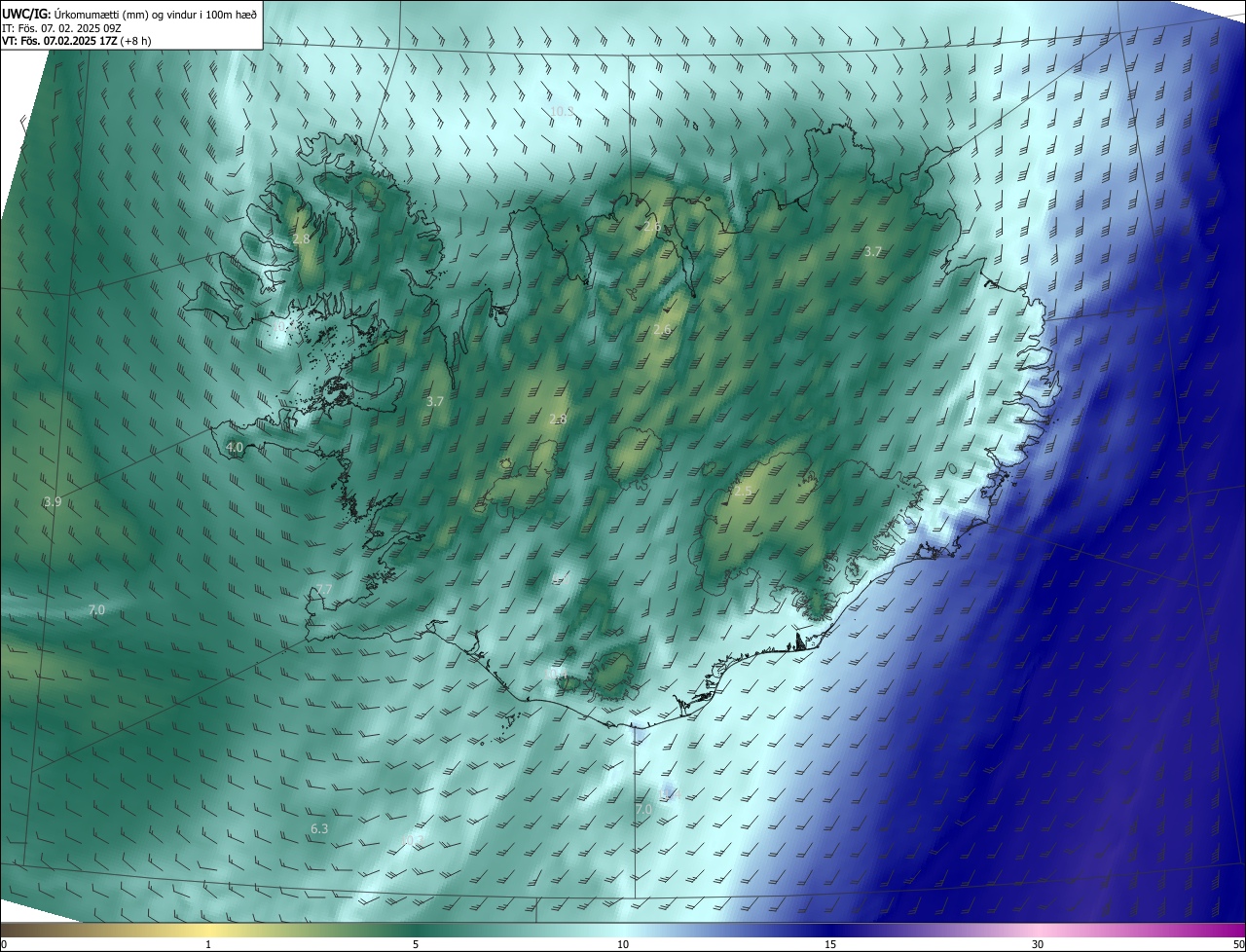Select the 7.0 value west of Reykjanes

[x=96, y=609]
